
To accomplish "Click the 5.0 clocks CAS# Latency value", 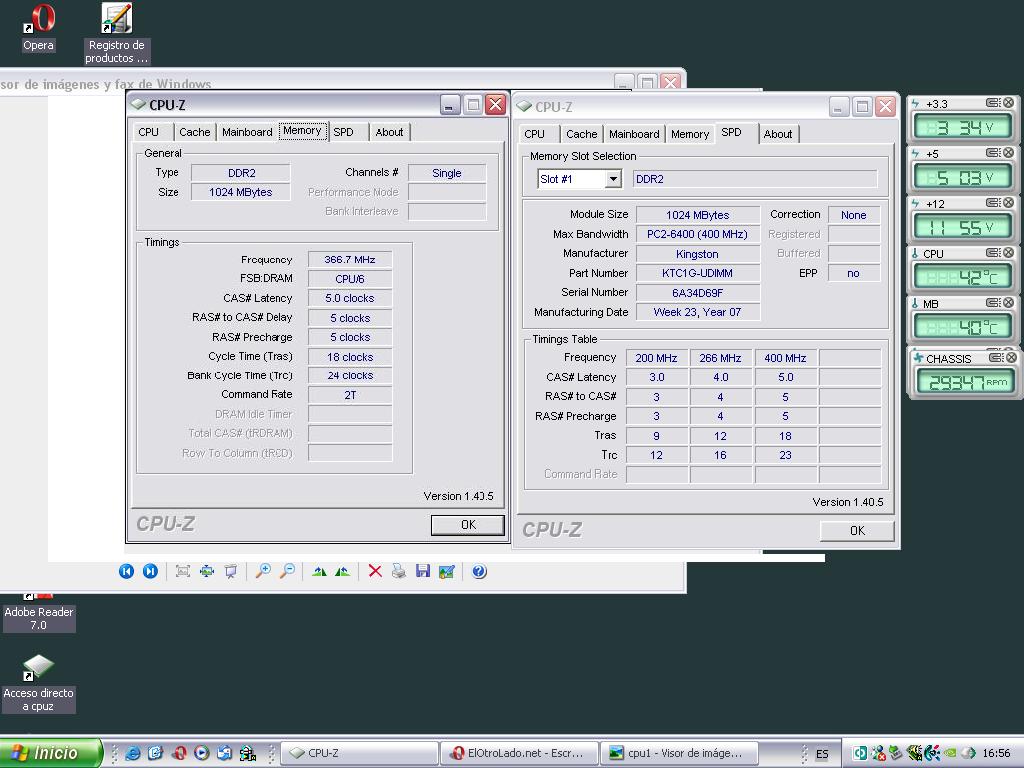I will point(350,298).
